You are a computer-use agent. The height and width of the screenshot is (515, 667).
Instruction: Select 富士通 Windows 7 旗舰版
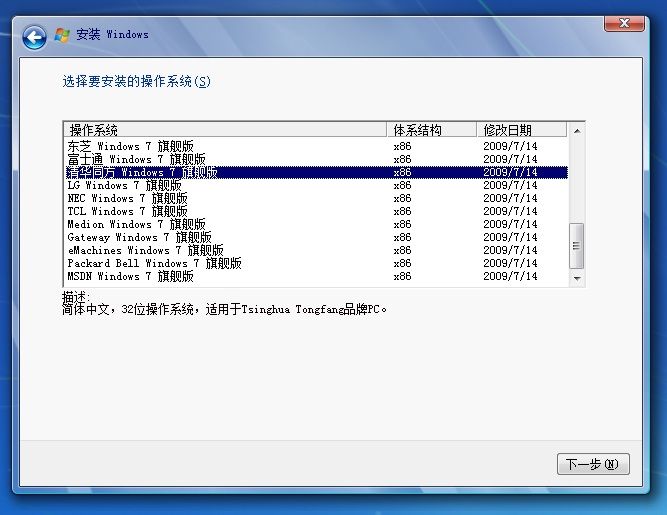point(317,159)
